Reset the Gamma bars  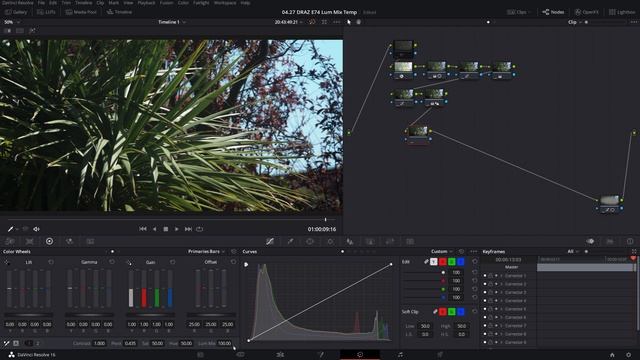click(111, 262)
